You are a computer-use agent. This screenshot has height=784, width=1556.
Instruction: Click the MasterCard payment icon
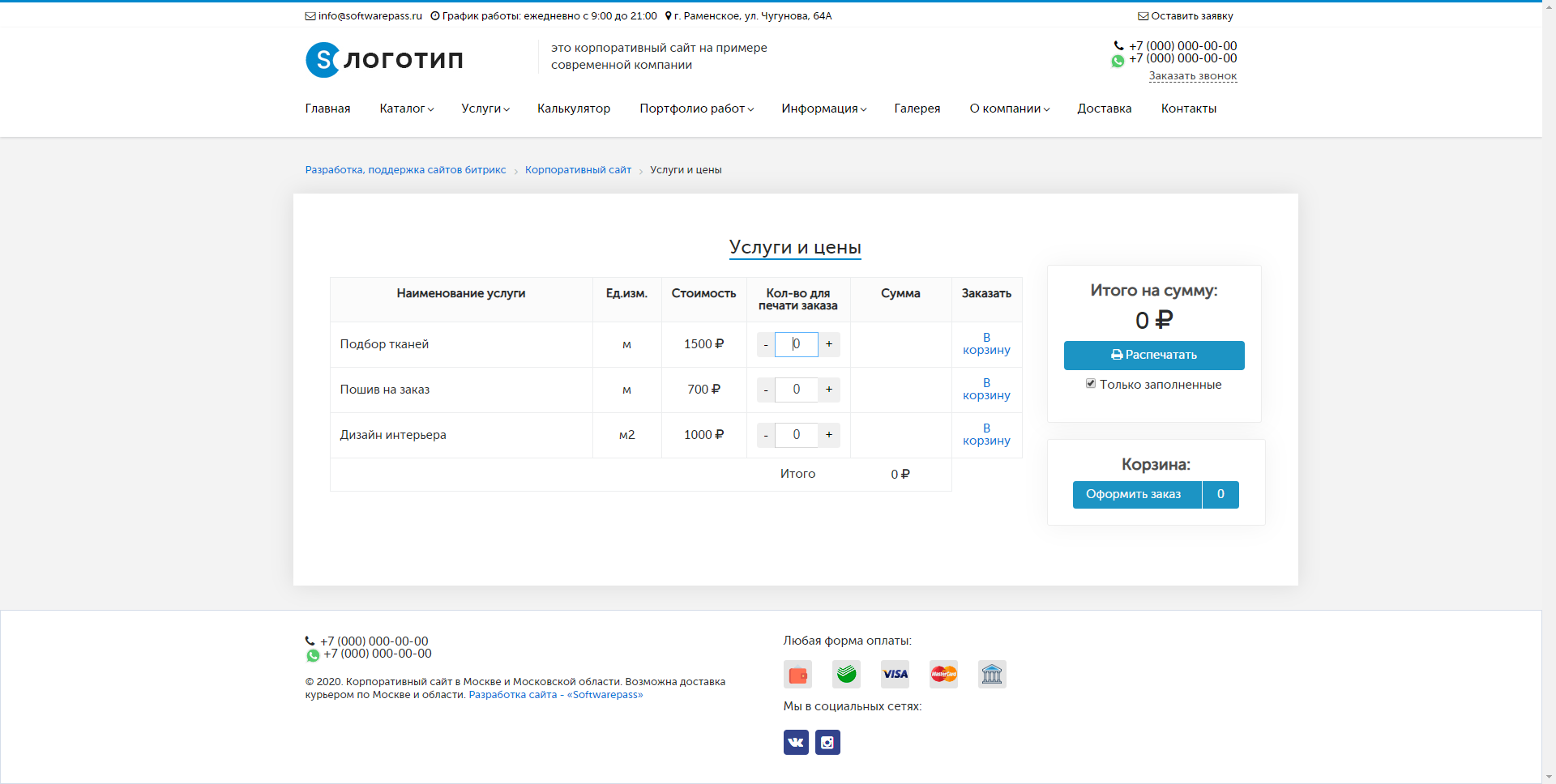point(943,674)
